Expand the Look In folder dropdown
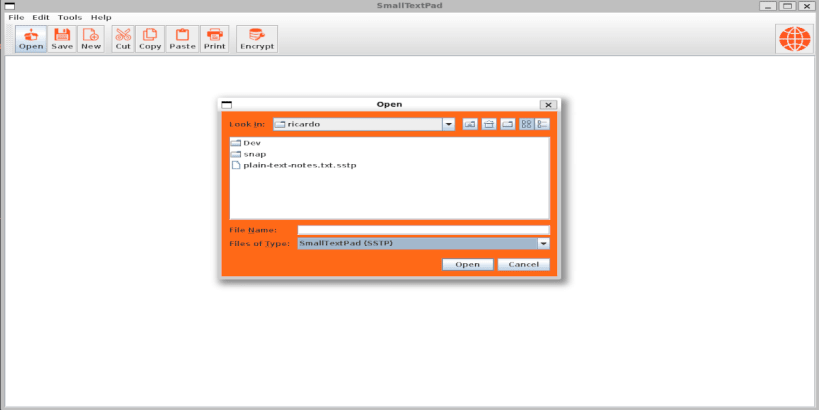Viewport: 819px width, 410px height. click(448, 124)
